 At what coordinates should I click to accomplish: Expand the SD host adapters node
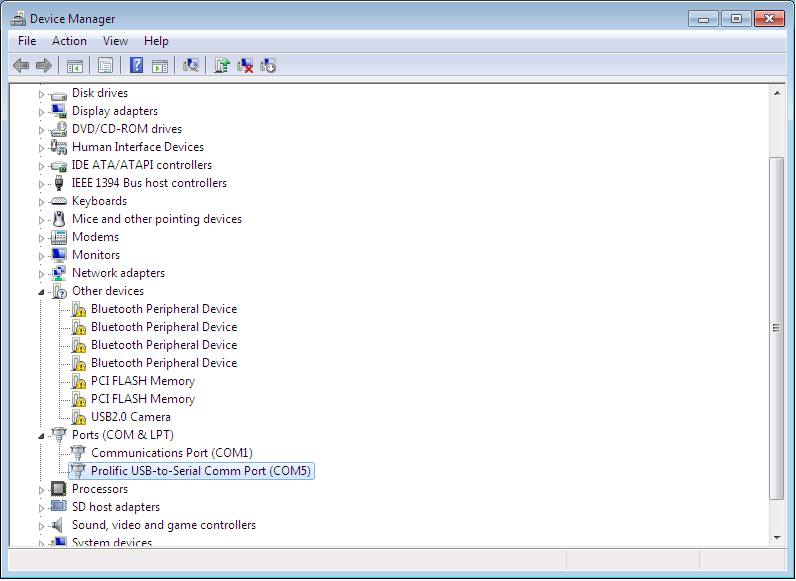coord(42,508)
